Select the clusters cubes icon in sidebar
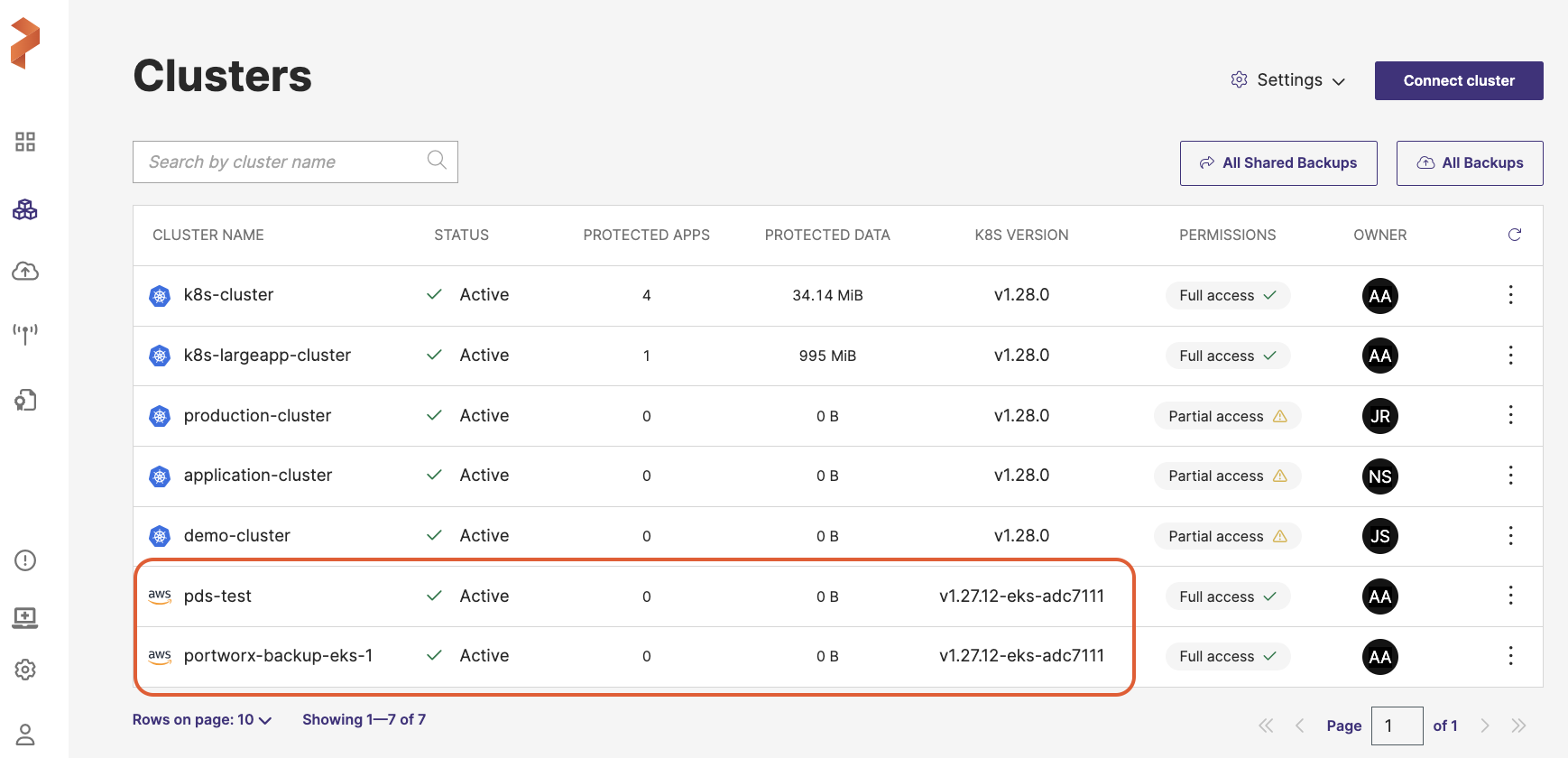Viewport: 1568px width, 758px height. [25, 209]
